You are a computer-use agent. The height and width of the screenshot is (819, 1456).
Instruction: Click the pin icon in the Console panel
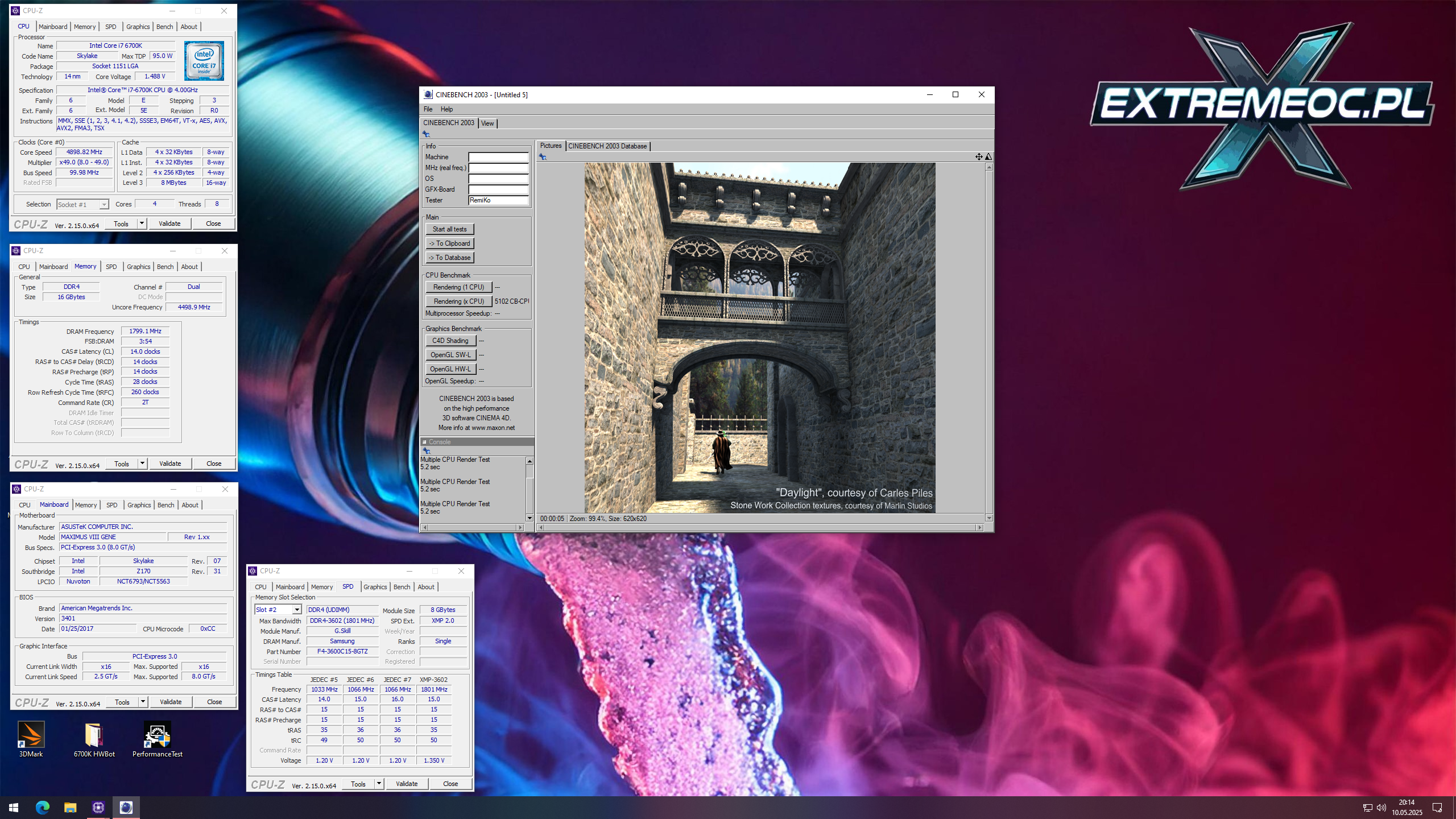click(x=426, y=450)
